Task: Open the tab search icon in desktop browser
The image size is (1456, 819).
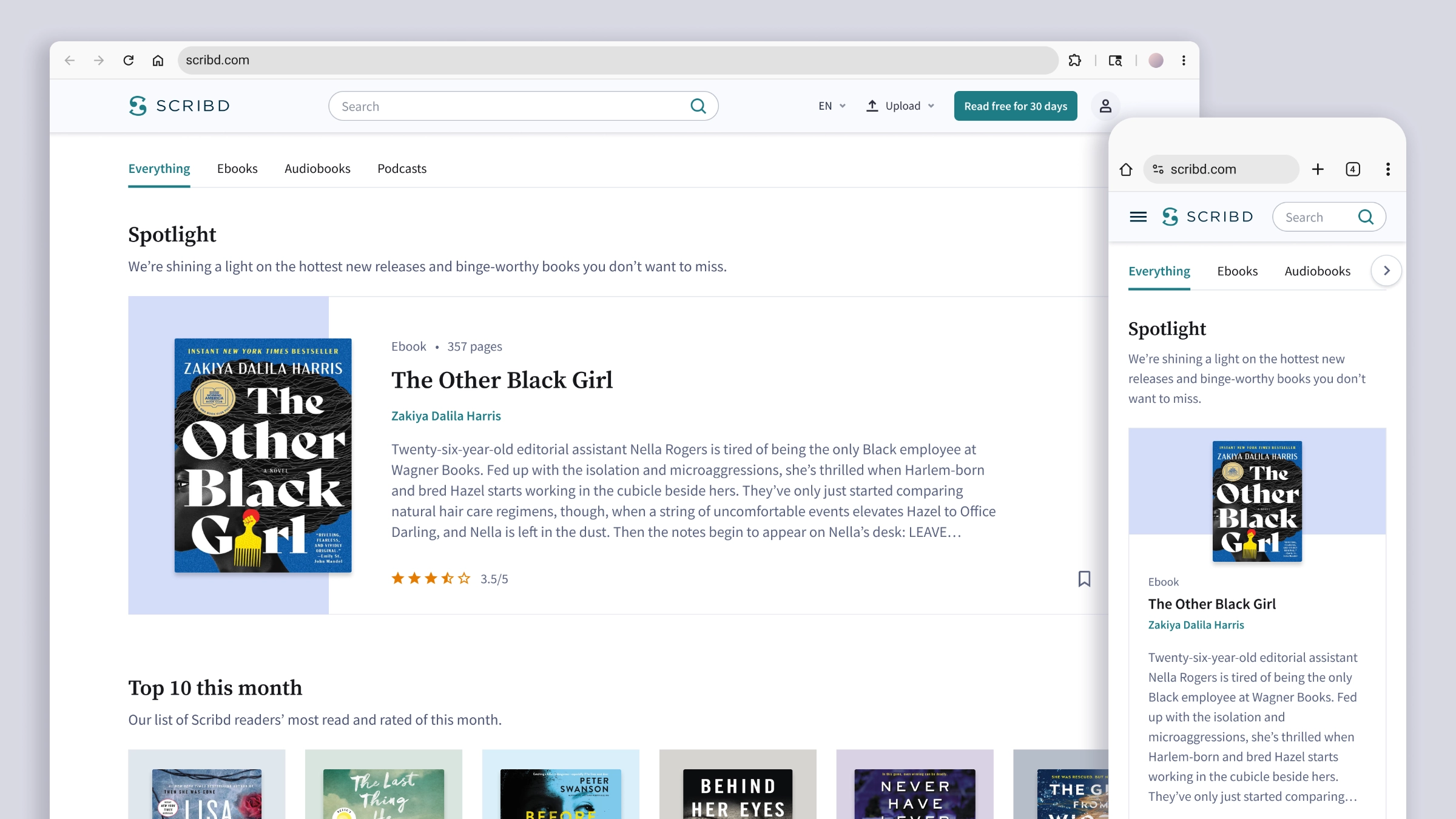Action: pyautogui.click(x=1115, y=60)
